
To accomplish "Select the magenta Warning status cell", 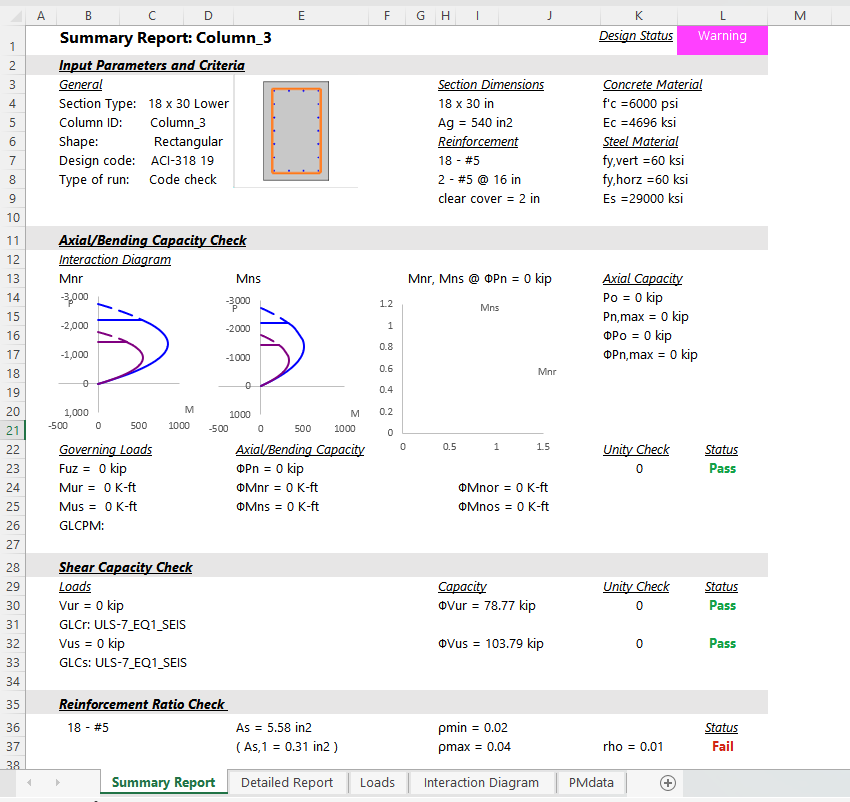I will coord(722,37).
